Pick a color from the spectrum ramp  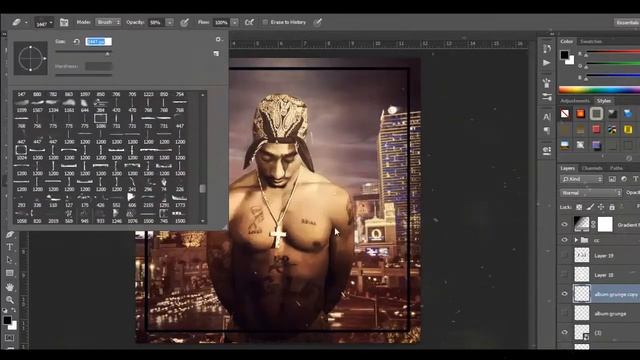pyautogui.click(x=599, y=90)
